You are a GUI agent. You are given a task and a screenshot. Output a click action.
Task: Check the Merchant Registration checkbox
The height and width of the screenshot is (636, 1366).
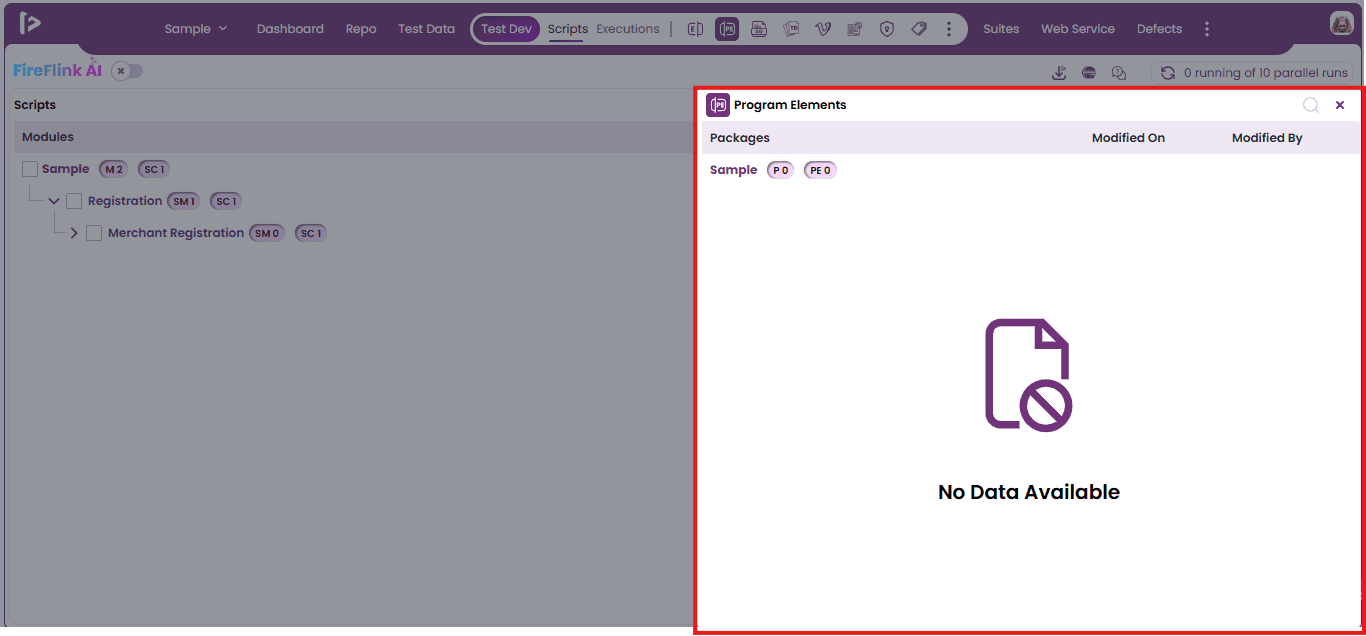94,233
